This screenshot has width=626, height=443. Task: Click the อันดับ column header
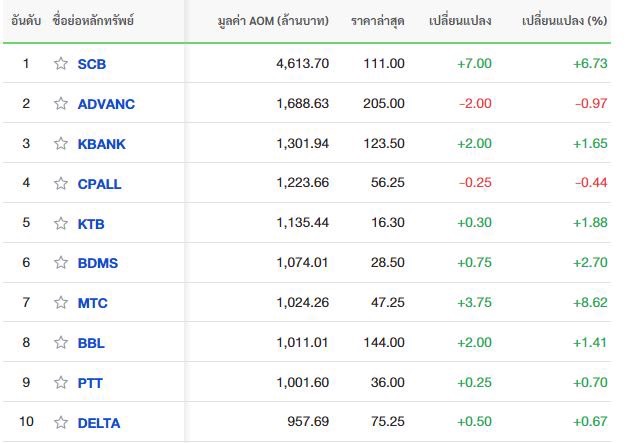click(x=26, y=20)
